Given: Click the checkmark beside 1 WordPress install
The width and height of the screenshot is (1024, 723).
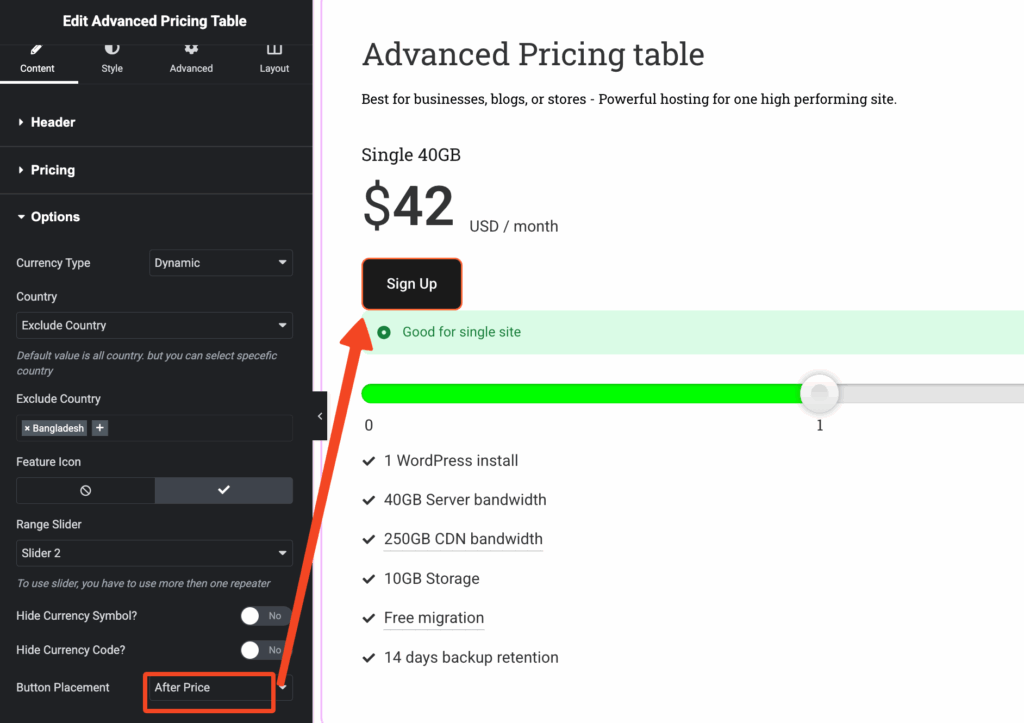Looking at the screenshot, I should 369,461.
